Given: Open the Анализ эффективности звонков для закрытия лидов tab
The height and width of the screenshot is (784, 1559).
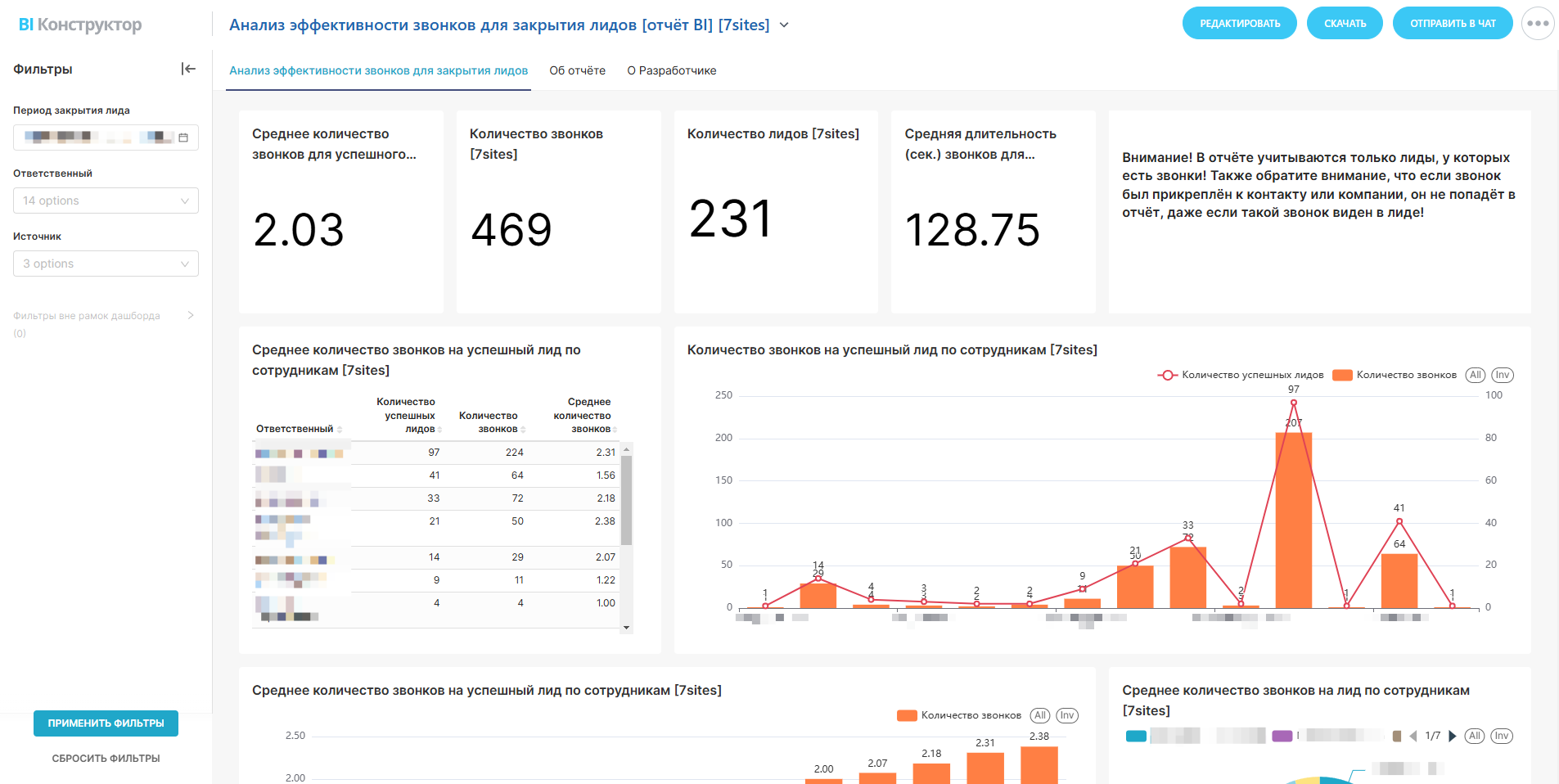Looking at the screenshot, I should (378, 70).
